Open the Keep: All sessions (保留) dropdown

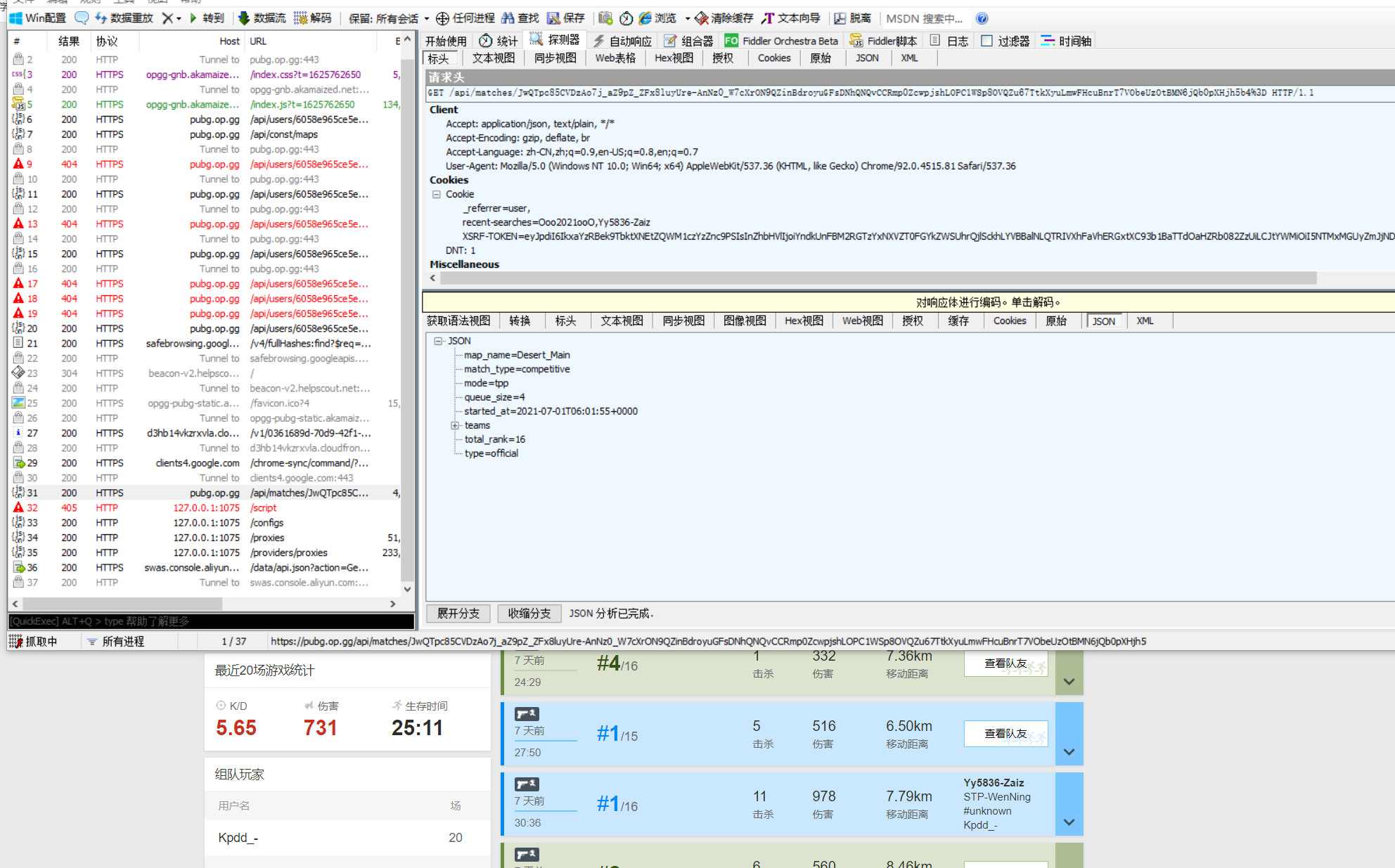[389, 18]
